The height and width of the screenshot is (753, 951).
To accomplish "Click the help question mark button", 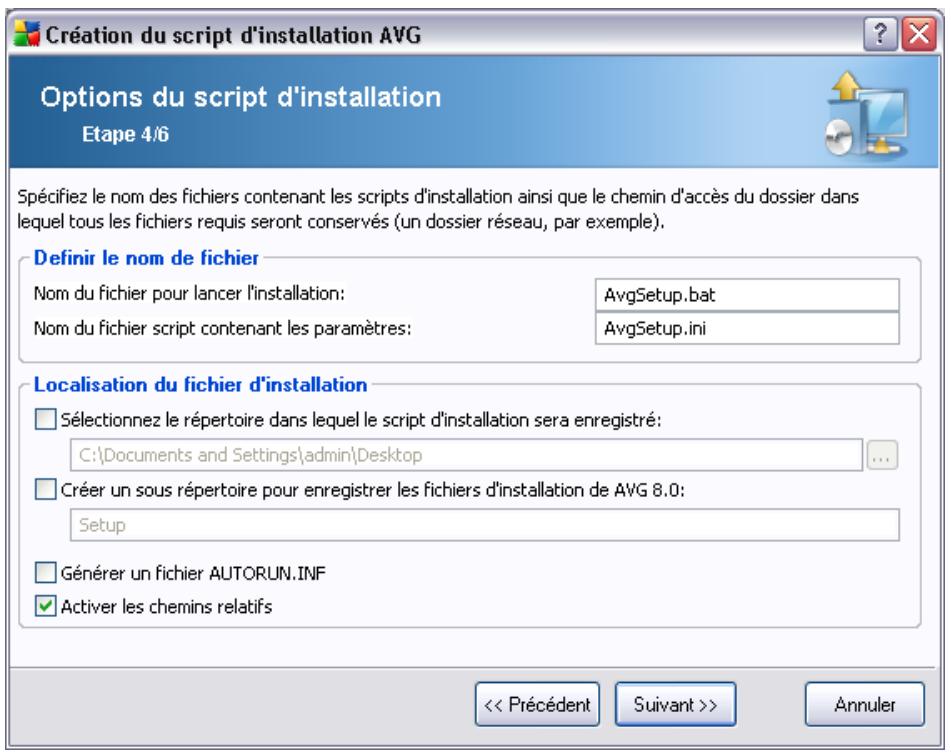I will tap(880, 34).
